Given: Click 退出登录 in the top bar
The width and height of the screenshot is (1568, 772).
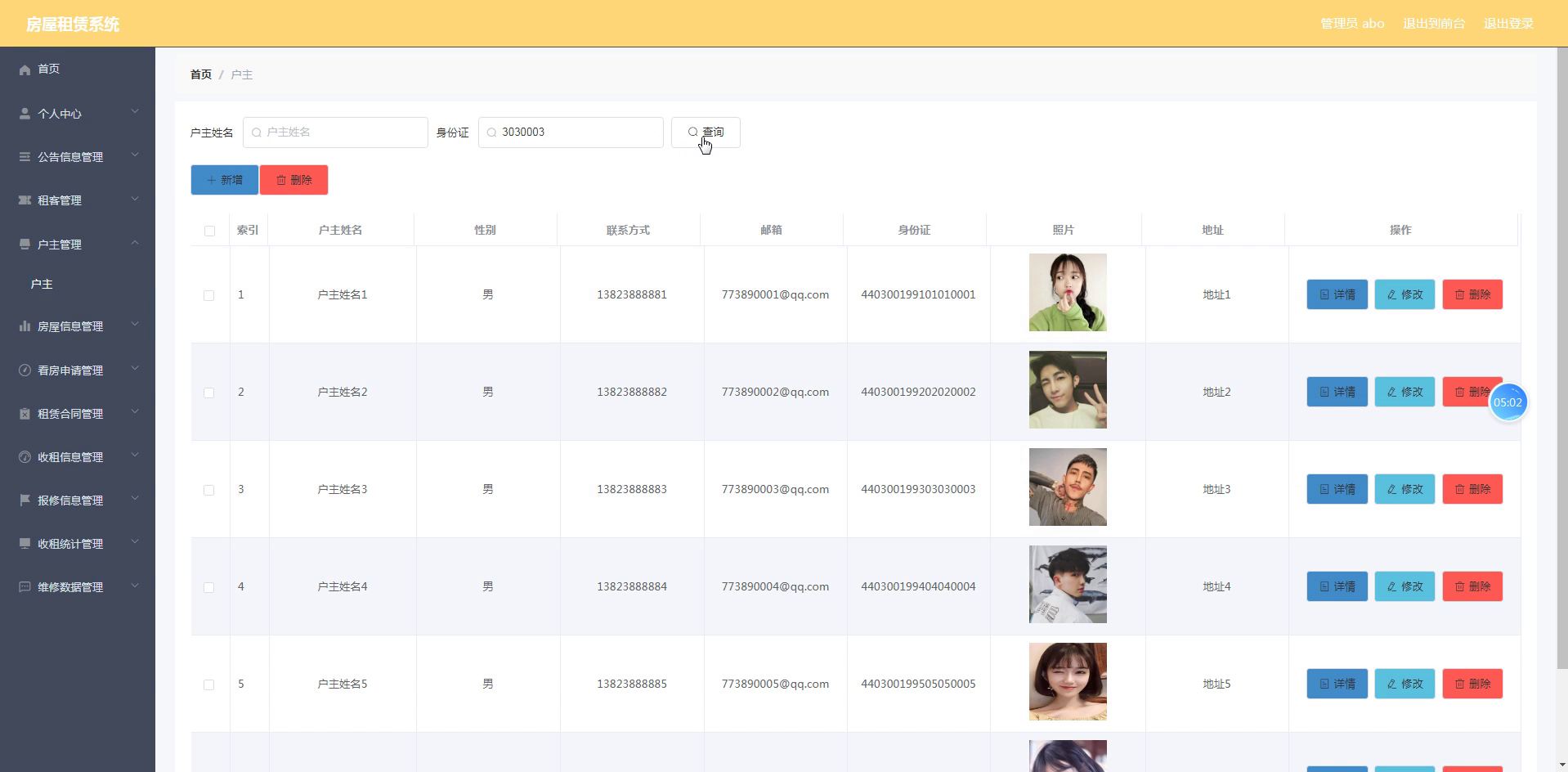Looking at the screenshot, I should click(x=1508, y=24).
